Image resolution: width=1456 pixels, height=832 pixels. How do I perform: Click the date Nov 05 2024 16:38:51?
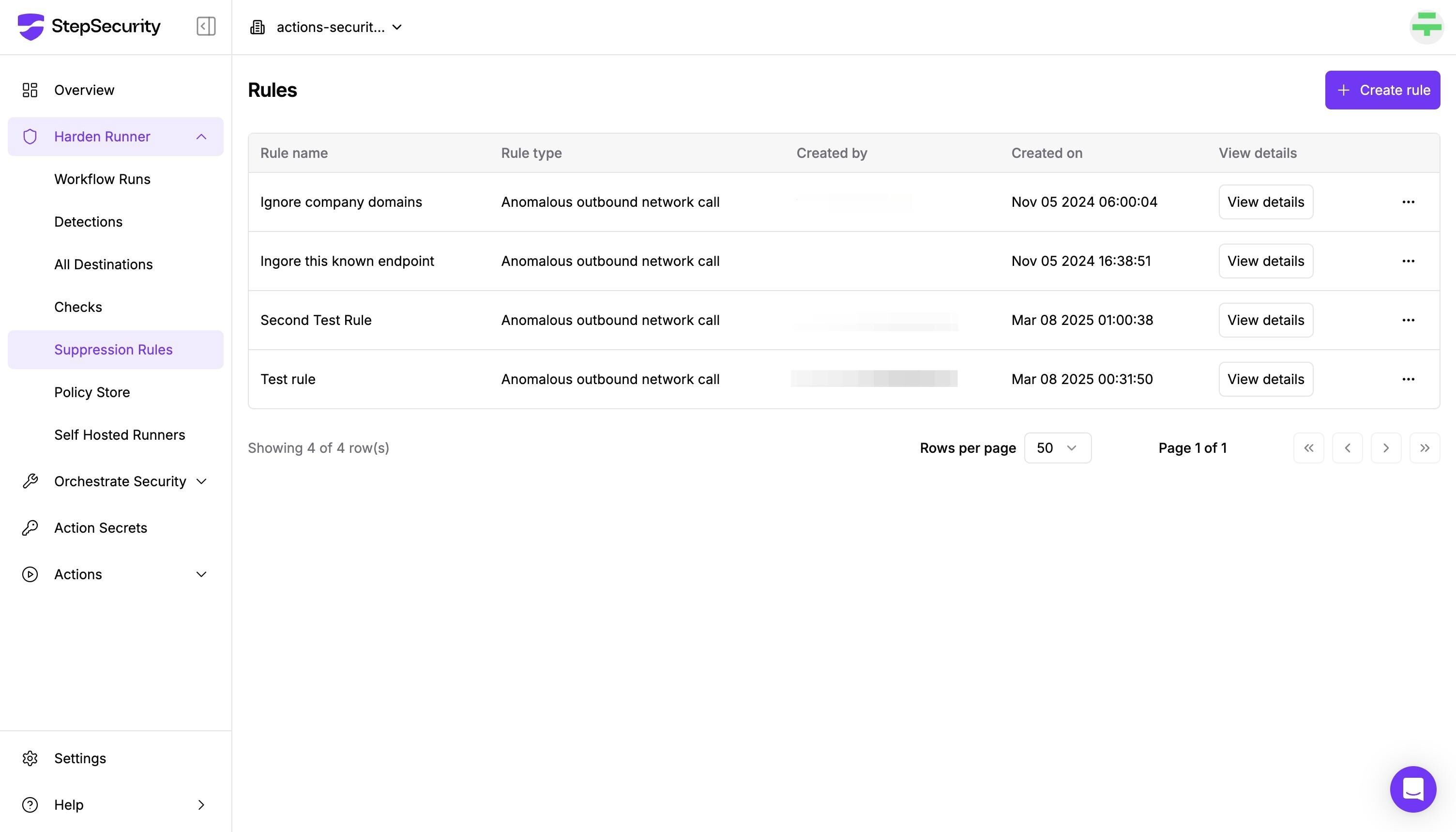1081,261
